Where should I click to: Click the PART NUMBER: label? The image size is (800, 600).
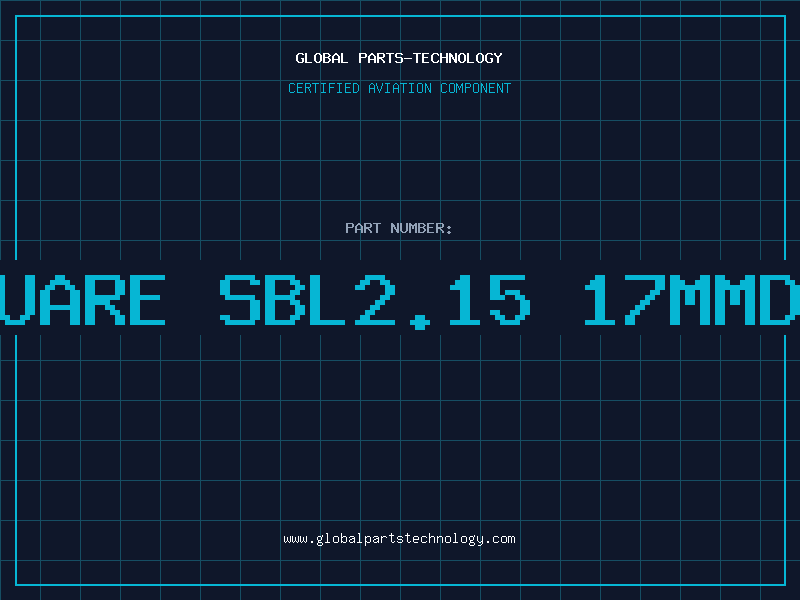[x=399, y=228]
